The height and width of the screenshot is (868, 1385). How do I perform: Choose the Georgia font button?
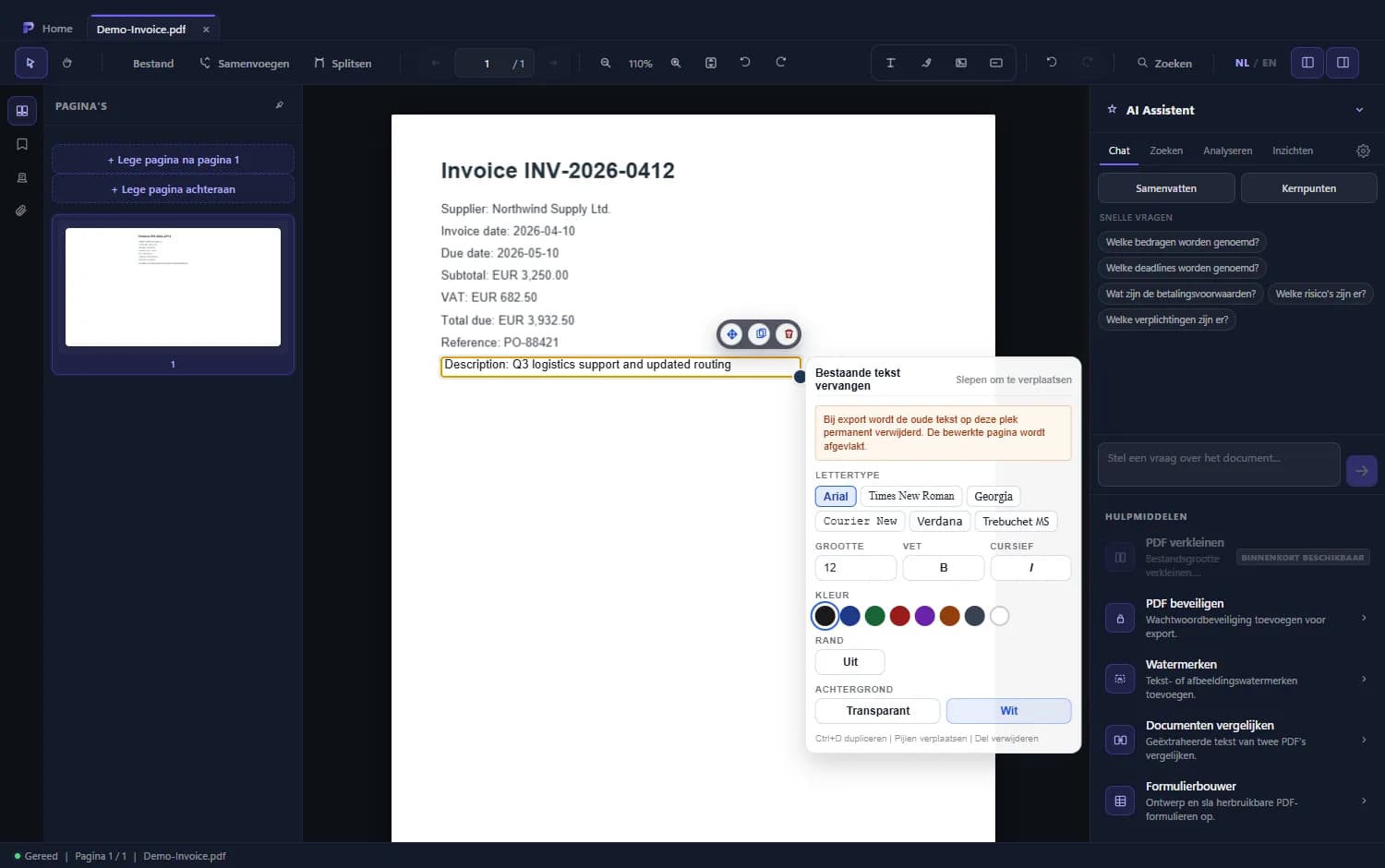(x=994, y=497)
